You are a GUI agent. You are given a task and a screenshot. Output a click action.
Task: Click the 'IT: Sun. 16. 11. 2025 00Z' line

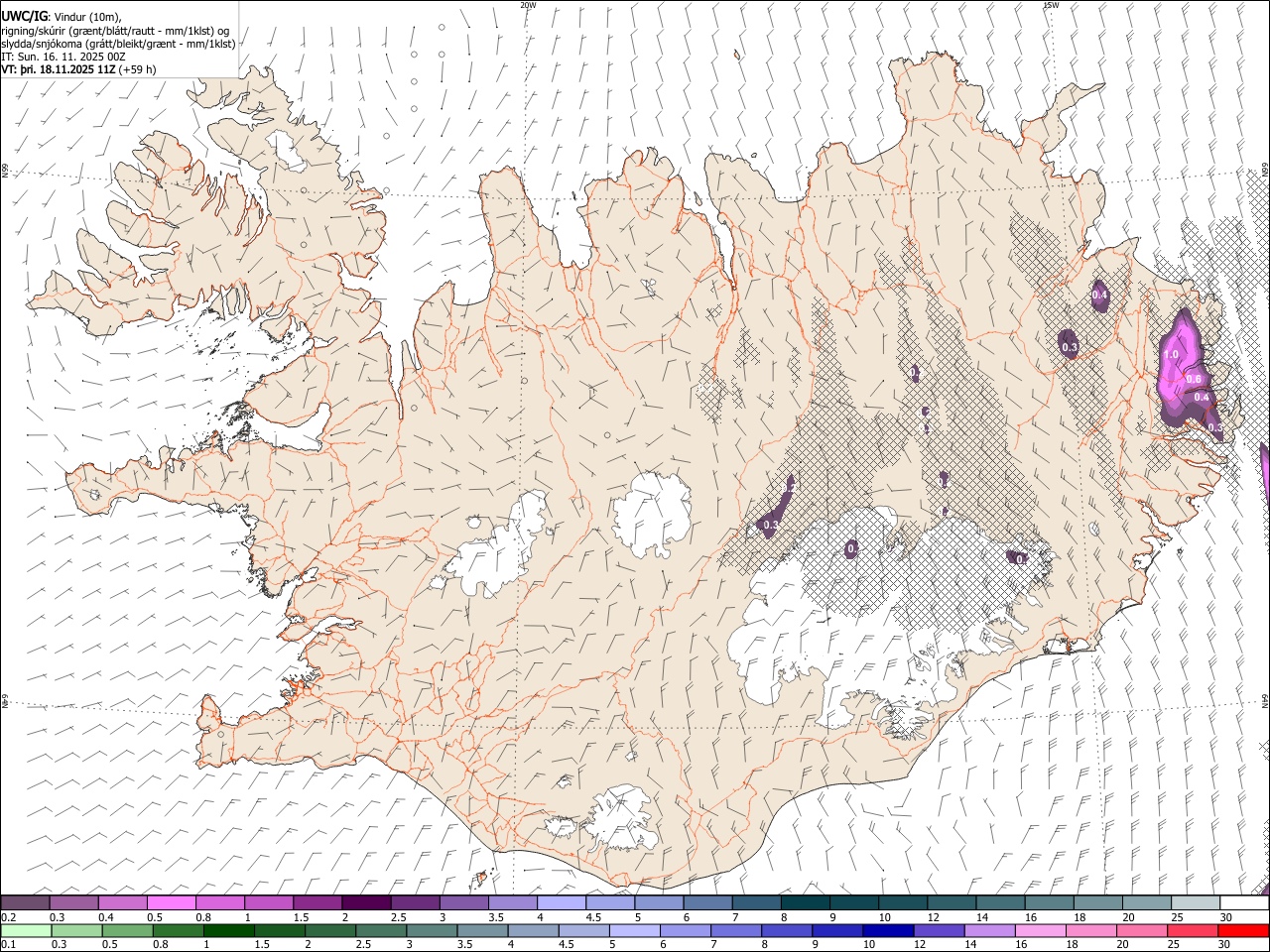click(x=63, y=57)
